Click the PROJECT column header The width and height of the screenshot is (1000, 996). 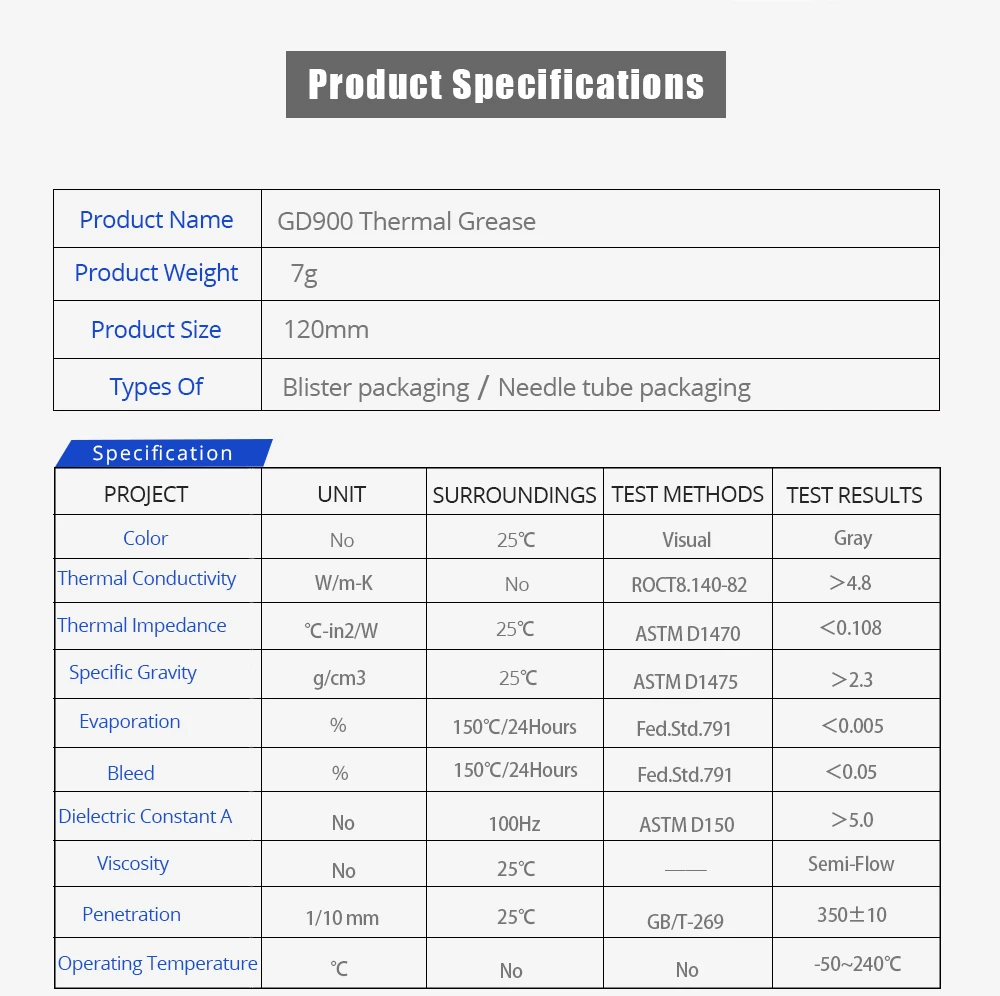[x=146, y=494]
